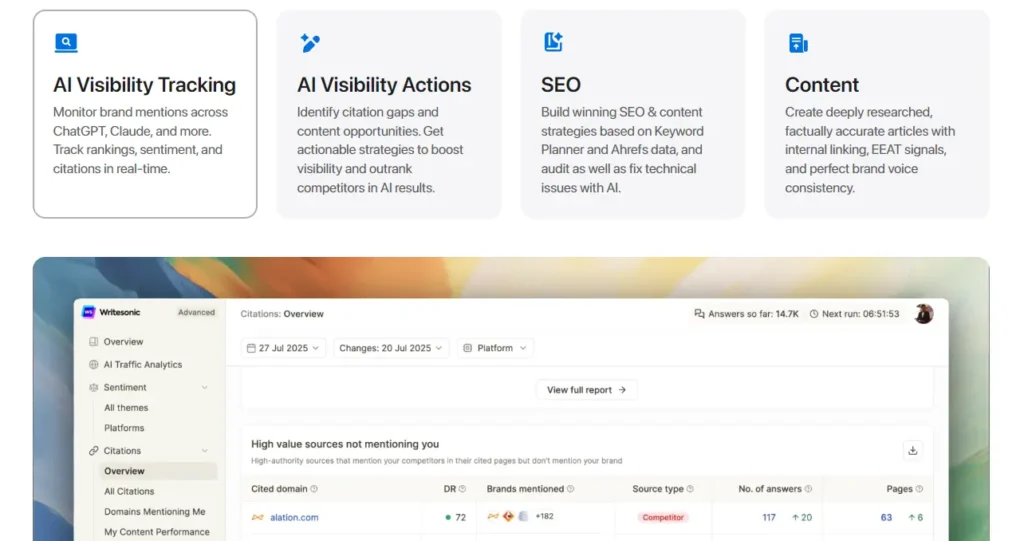Click the SEO chart sparkle icon

point(553,42)
